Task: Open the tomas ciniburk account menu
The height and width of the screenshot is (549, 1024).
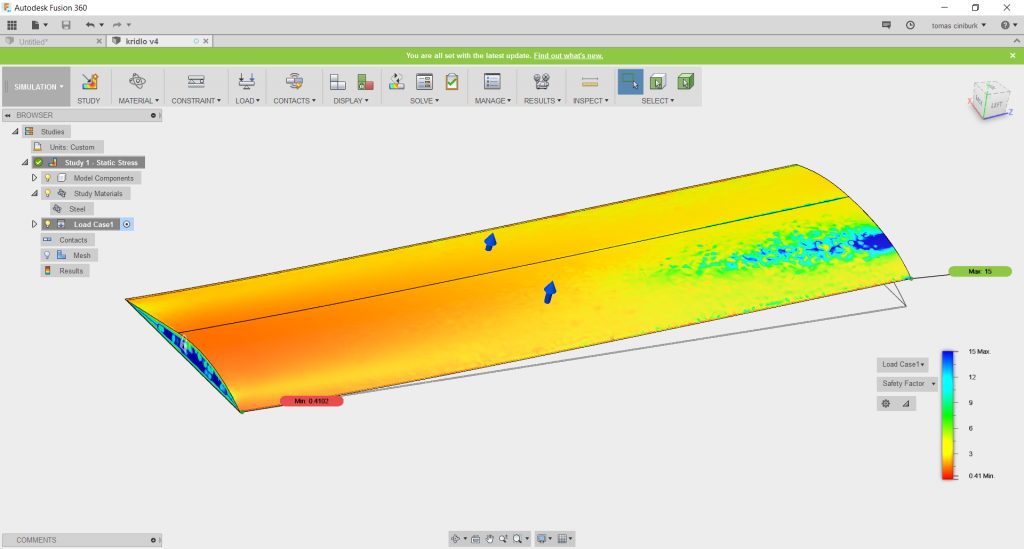Action: pos(958,24)
